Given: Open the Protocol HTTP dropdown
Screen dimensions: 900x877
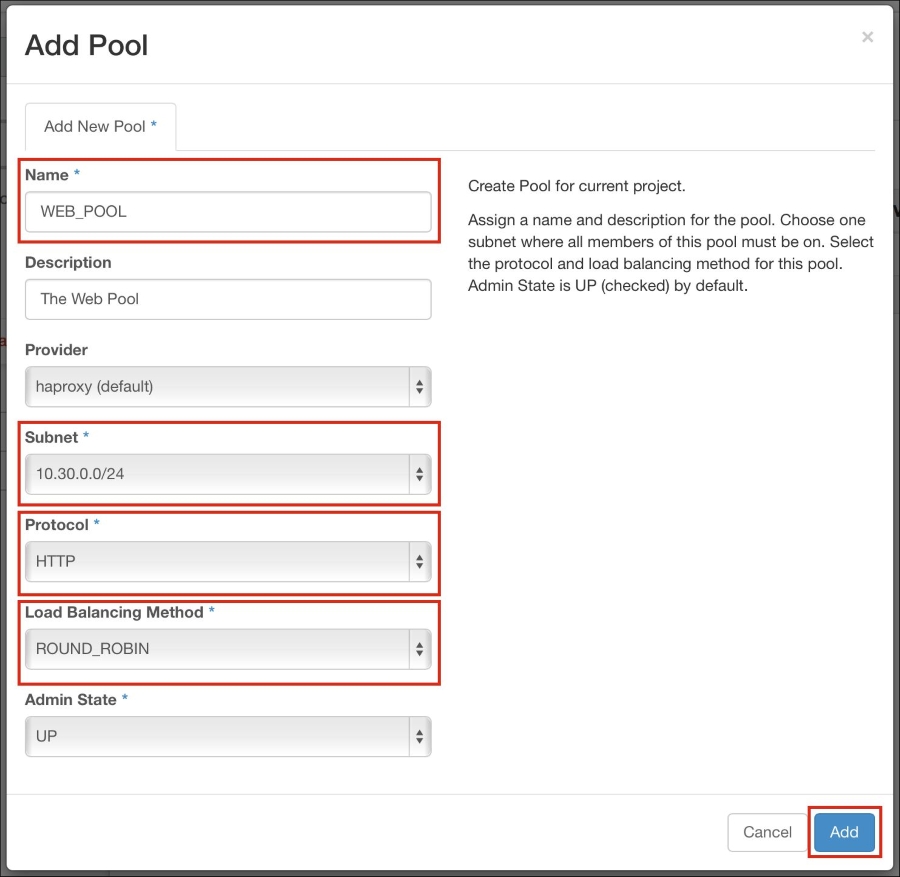Looking at the screenshot, I should coord(228,561).
